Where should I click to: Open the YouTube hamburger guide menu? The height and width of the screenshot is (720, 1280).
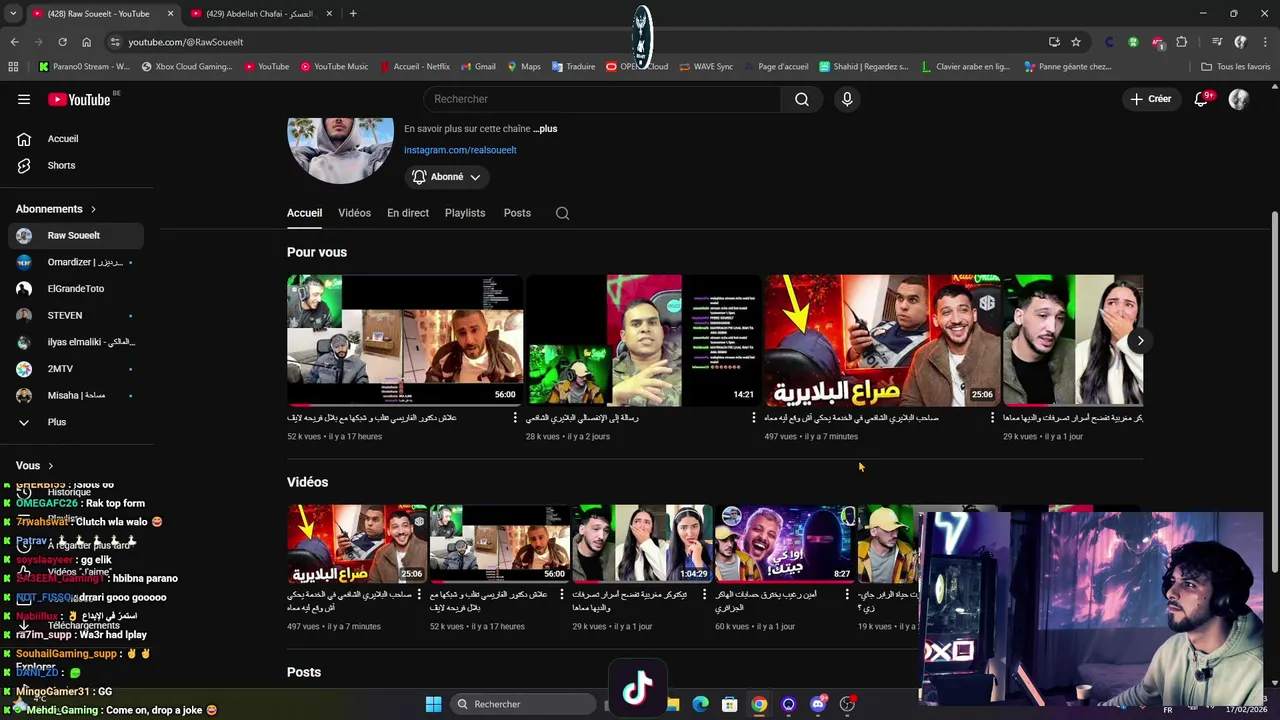(24, 99)
